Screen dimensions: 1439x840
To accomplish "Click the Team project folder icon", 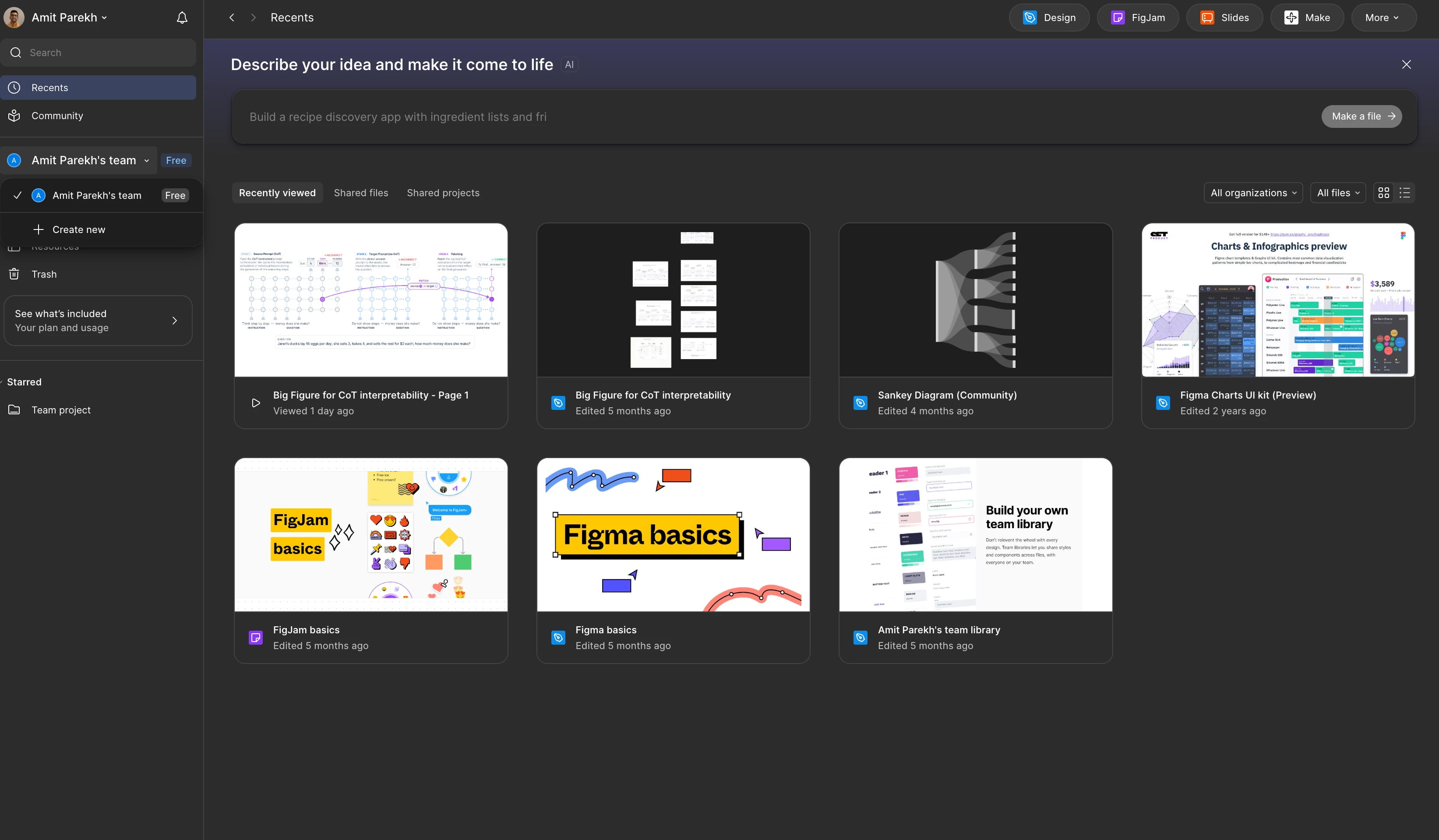I will [14, 410].
